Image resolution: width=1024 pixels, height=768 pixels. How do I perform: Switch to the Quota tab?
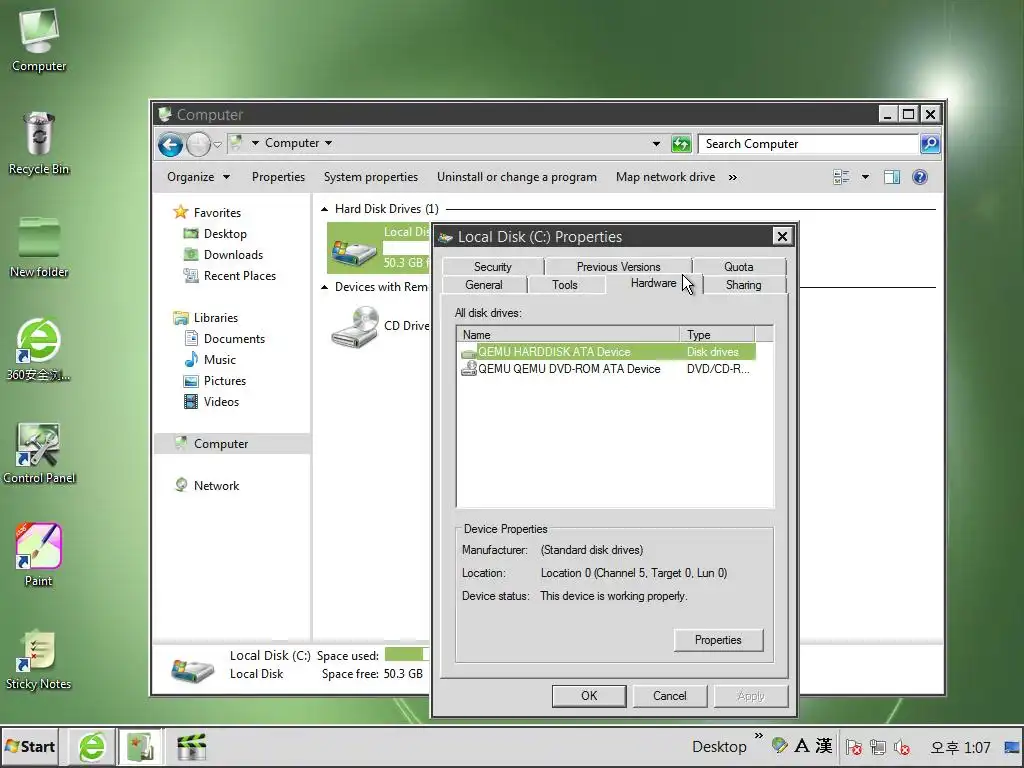click(x=739, y=266)
